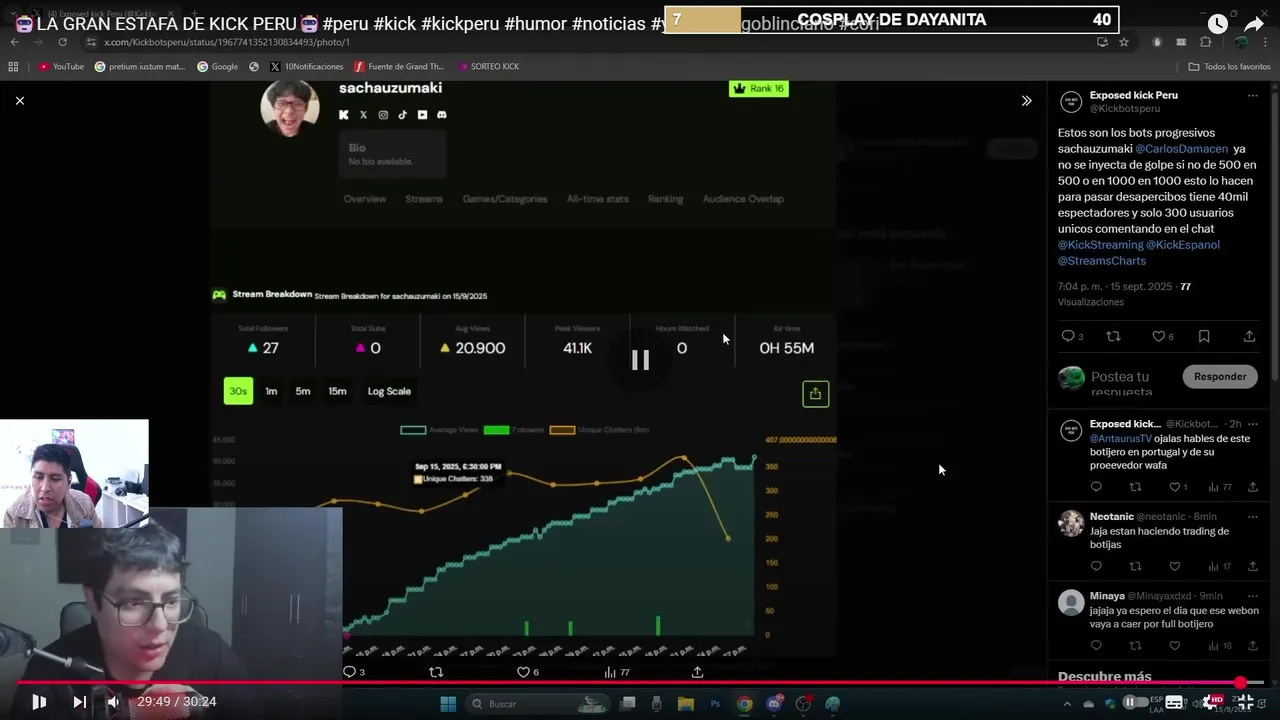Like Neotanic's reply

tap(1175, 567)
